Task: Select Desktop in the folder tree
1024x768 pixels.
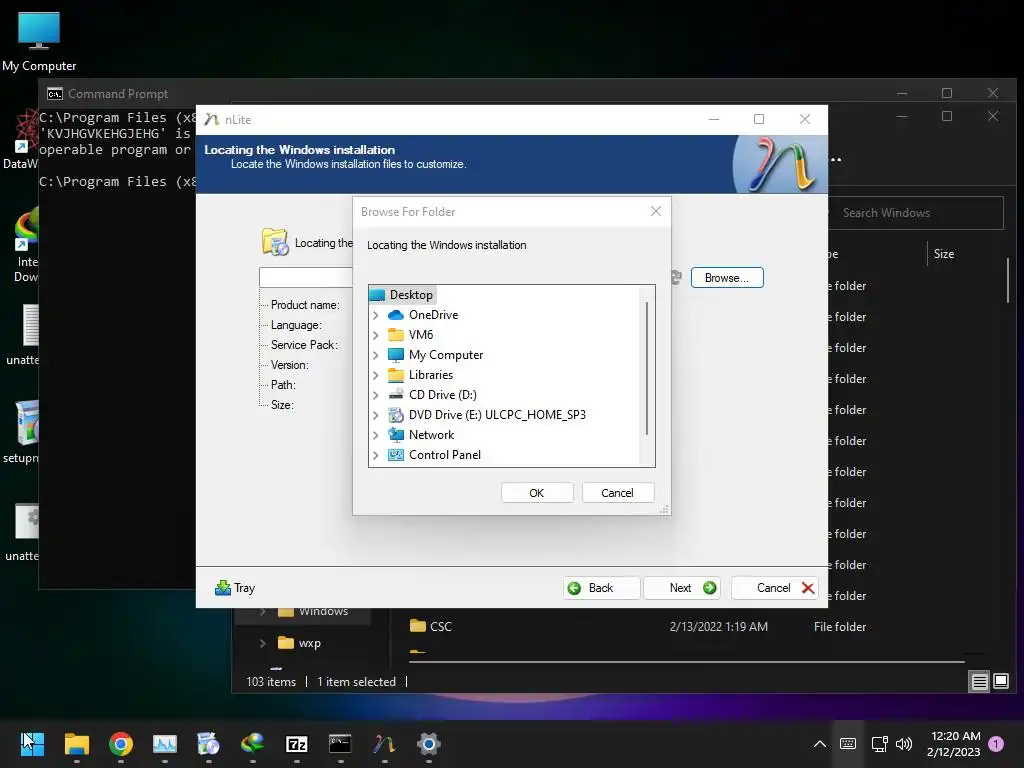Action: [x=411, y=295]
